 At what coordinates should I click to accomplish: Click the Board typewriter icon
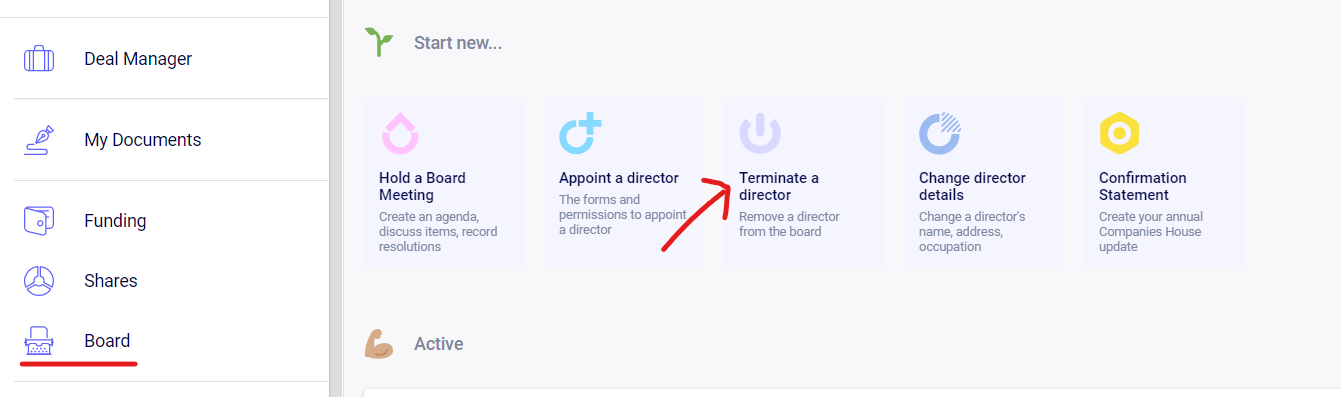[39, 342]
